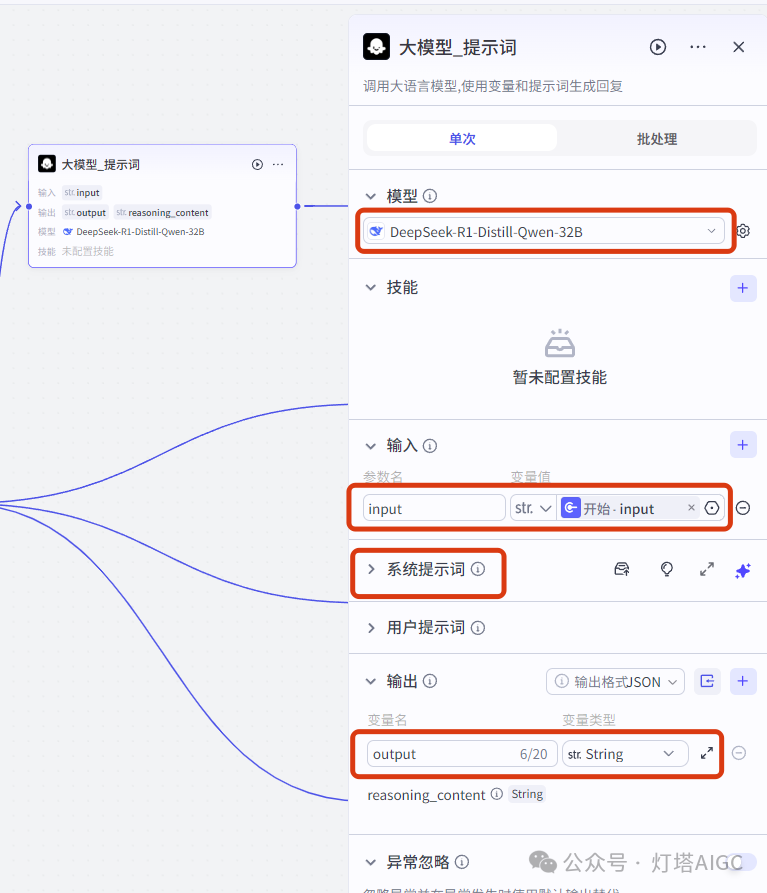Toggle the 异常忽略 switch
The width and height of the screenshot is (767, 893).
click(742, 862)
